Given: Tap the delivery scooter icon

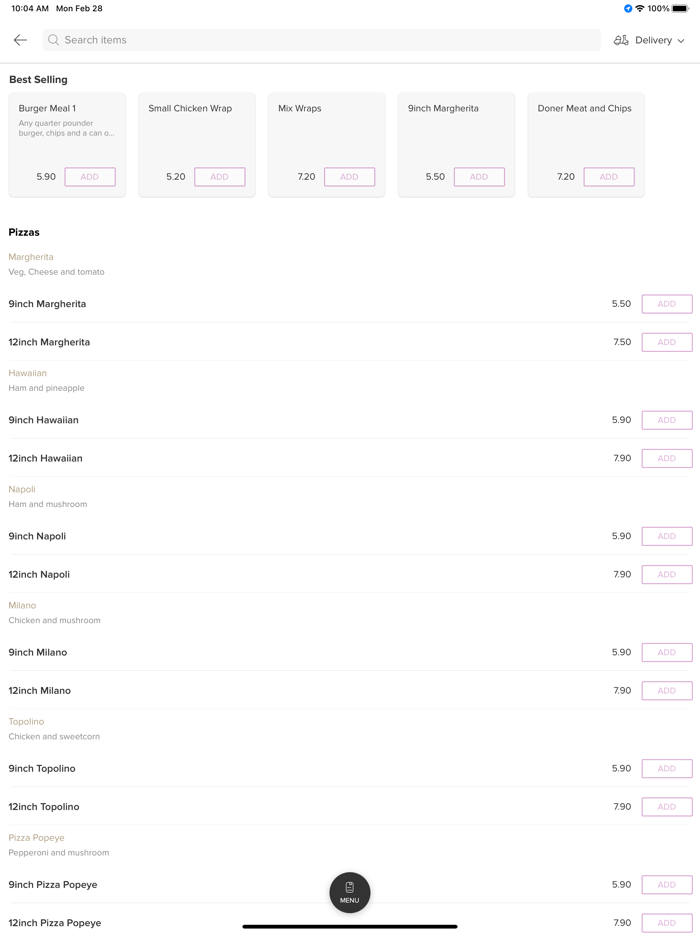Looking at the screenshot, I should pos(621,40).
